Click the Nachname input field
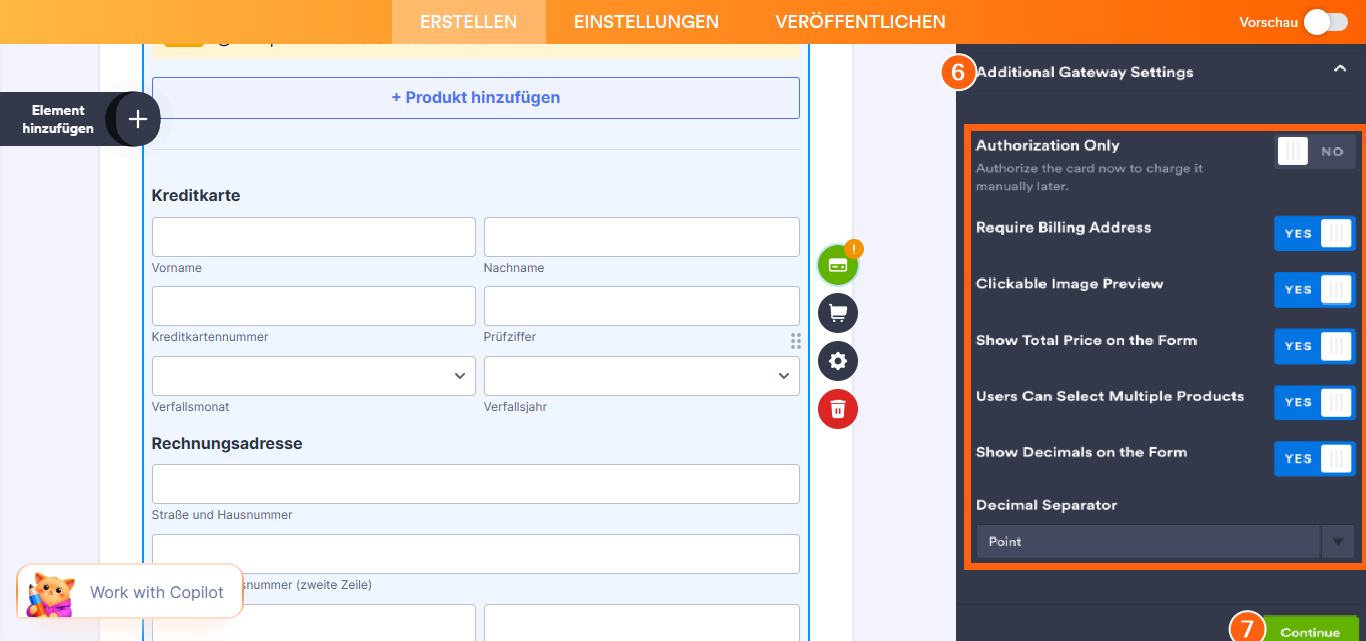1366x641 pixels. click(642, 237)
